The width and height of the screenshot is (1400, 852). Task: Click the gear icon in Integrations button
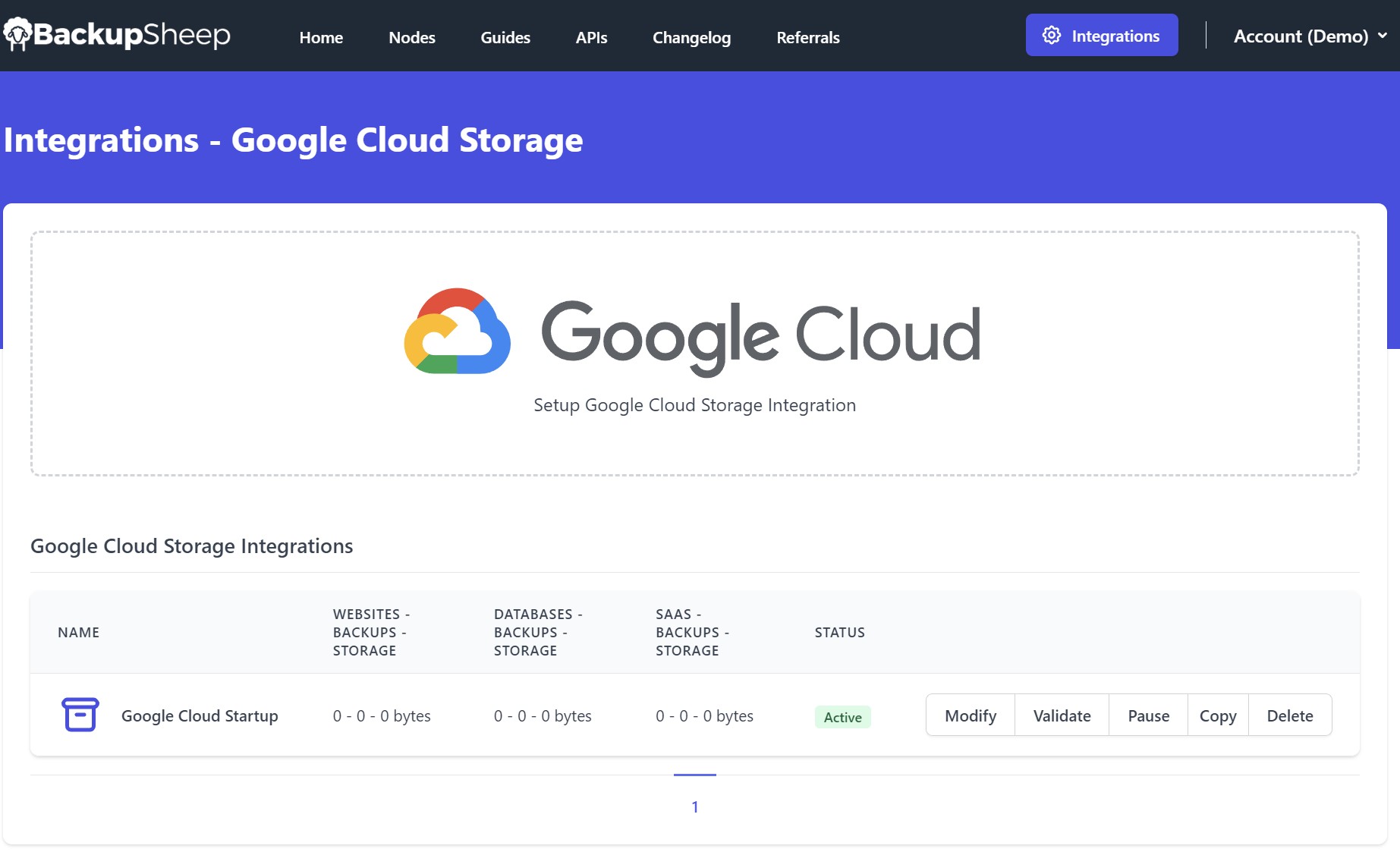tap(1051, 35)
